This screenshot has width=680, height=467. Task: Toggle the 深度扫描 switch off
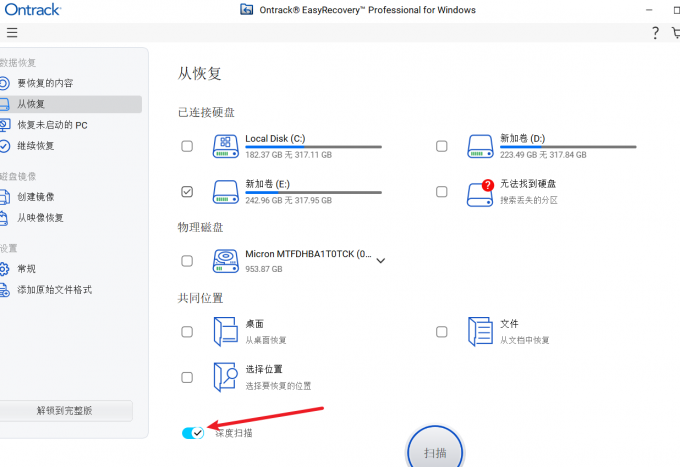click(193, 433)
